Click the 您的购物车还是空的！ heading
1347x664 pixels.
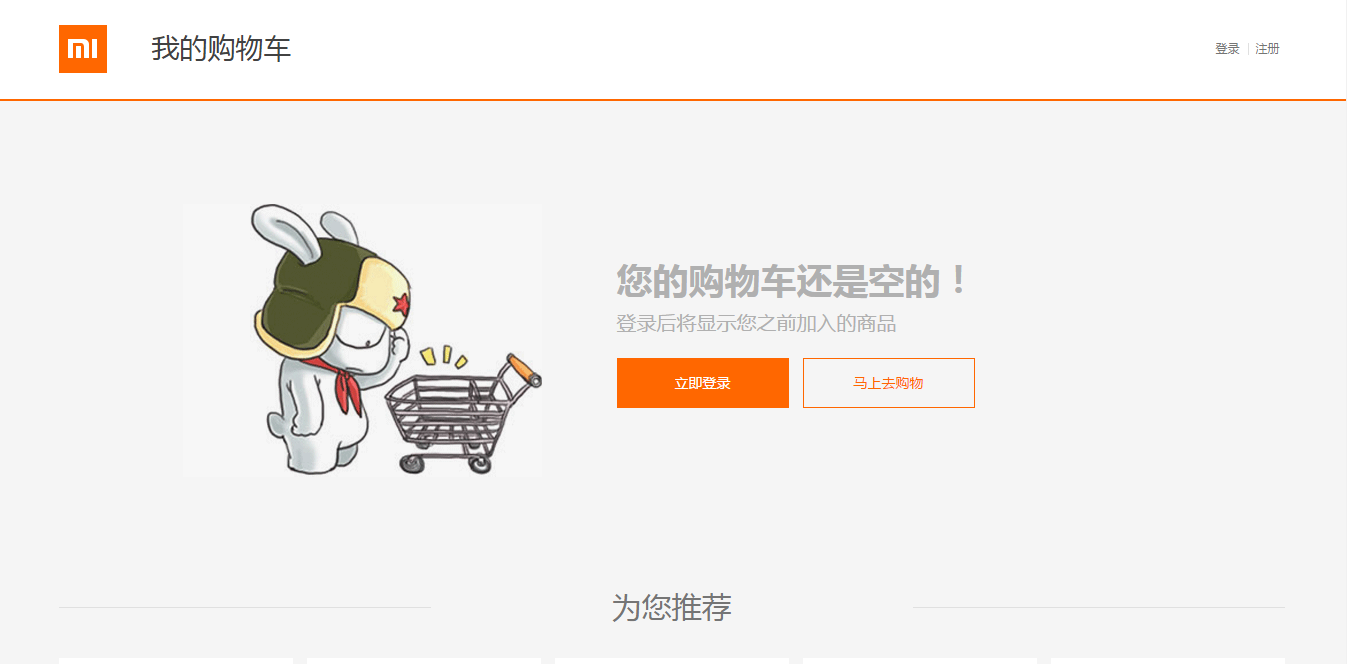pyautogui.click(x=792, y=281)
